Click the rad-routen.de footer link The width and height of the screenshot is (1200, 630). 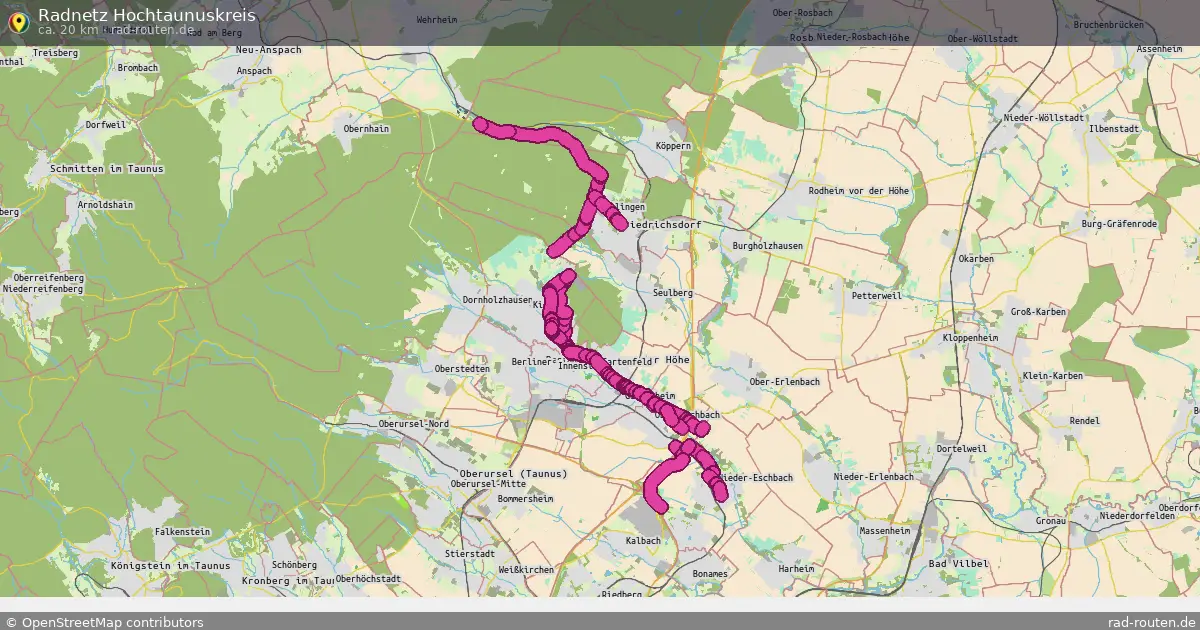(1145, 622)
